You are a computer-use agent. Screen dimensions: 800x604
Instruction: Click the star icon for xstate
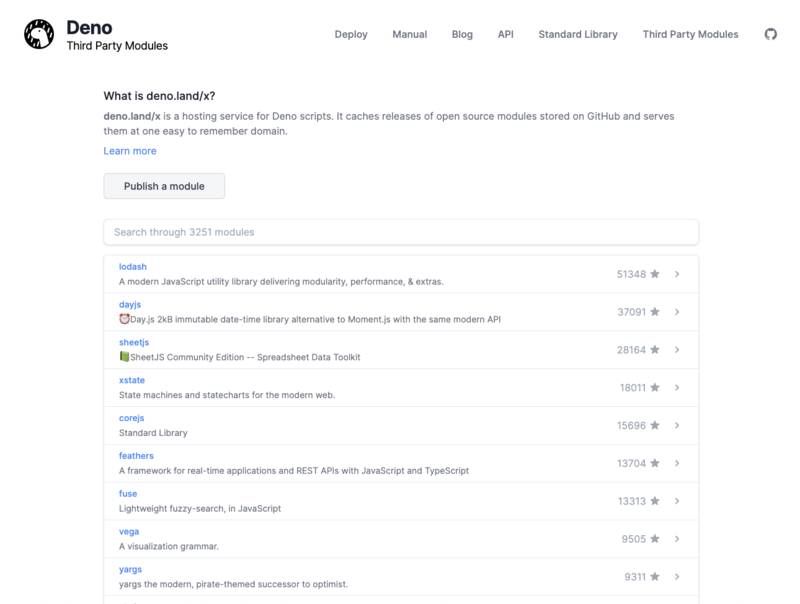click(655, 387)
